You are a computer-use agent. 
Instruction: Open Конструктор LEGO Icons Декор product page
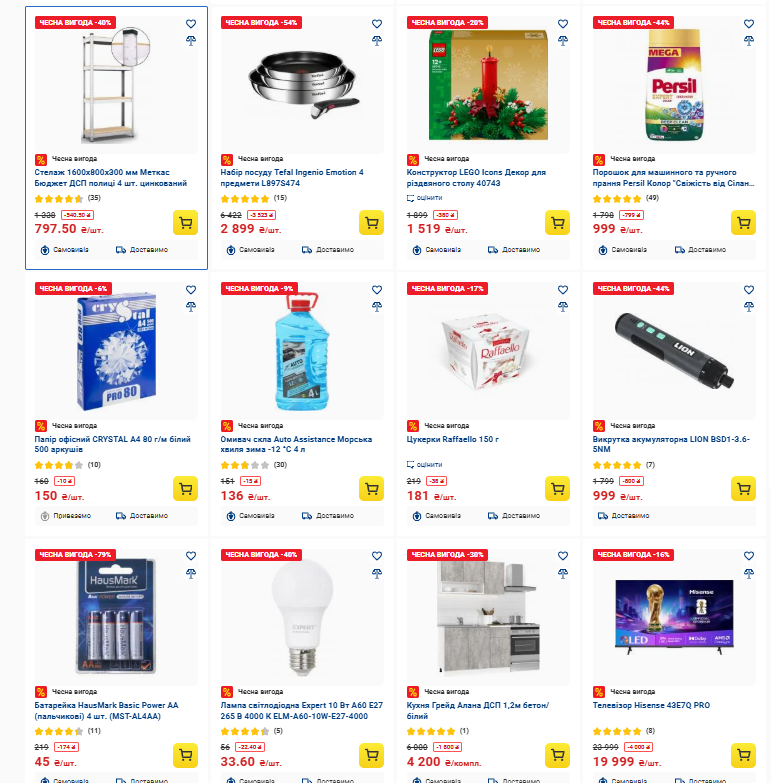pos(476,178)
